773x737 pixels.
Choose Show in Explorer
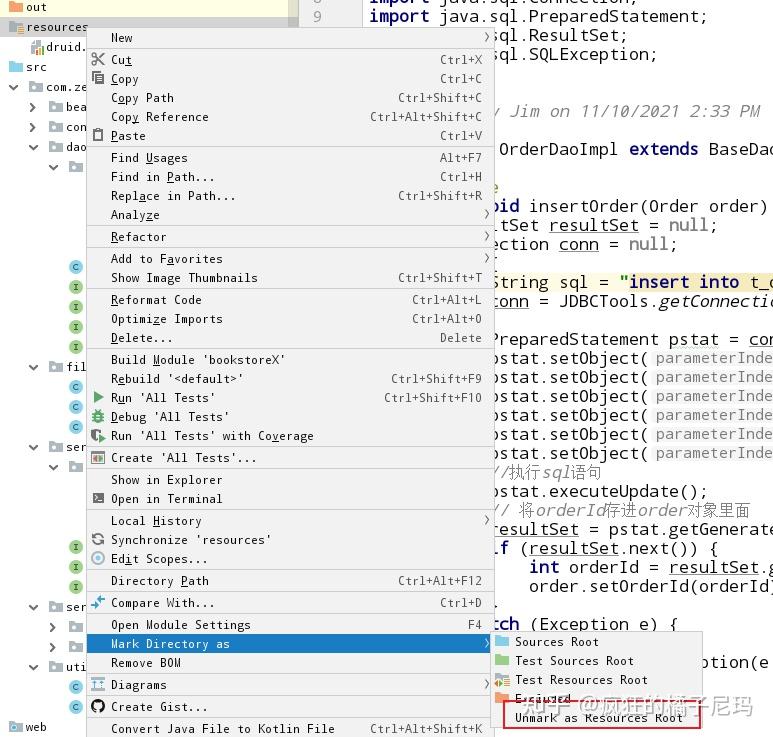290,479
